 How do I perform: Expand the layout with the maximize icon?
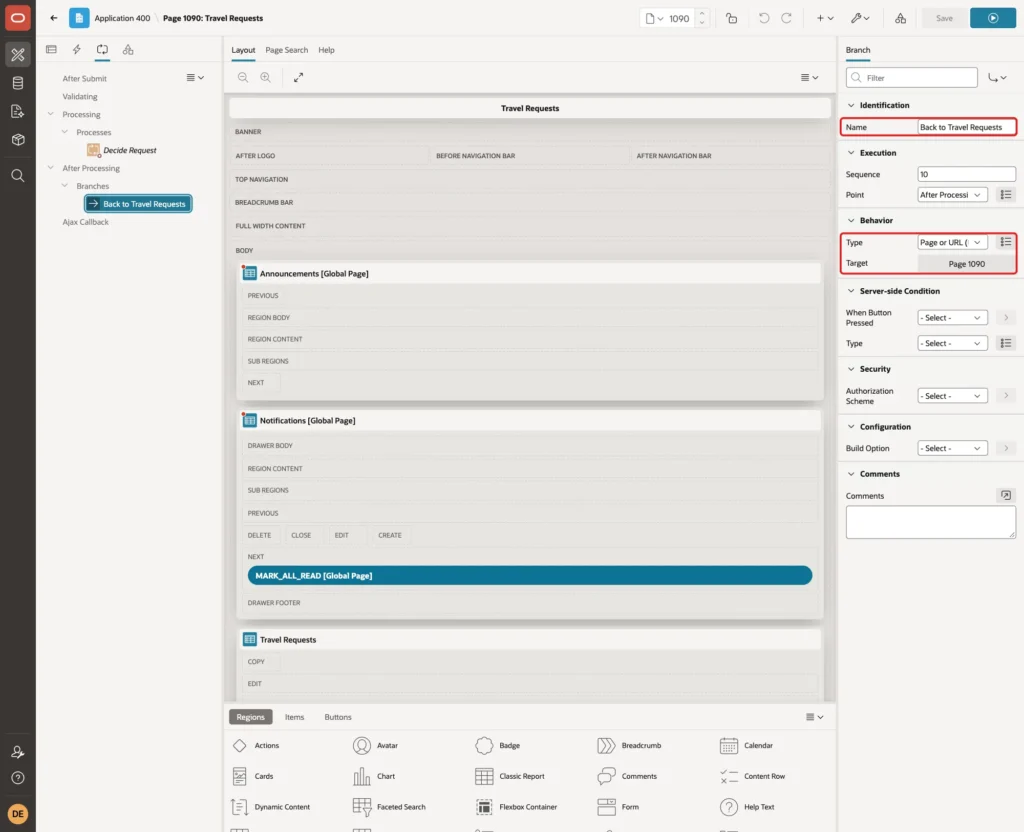click(298, 77)
